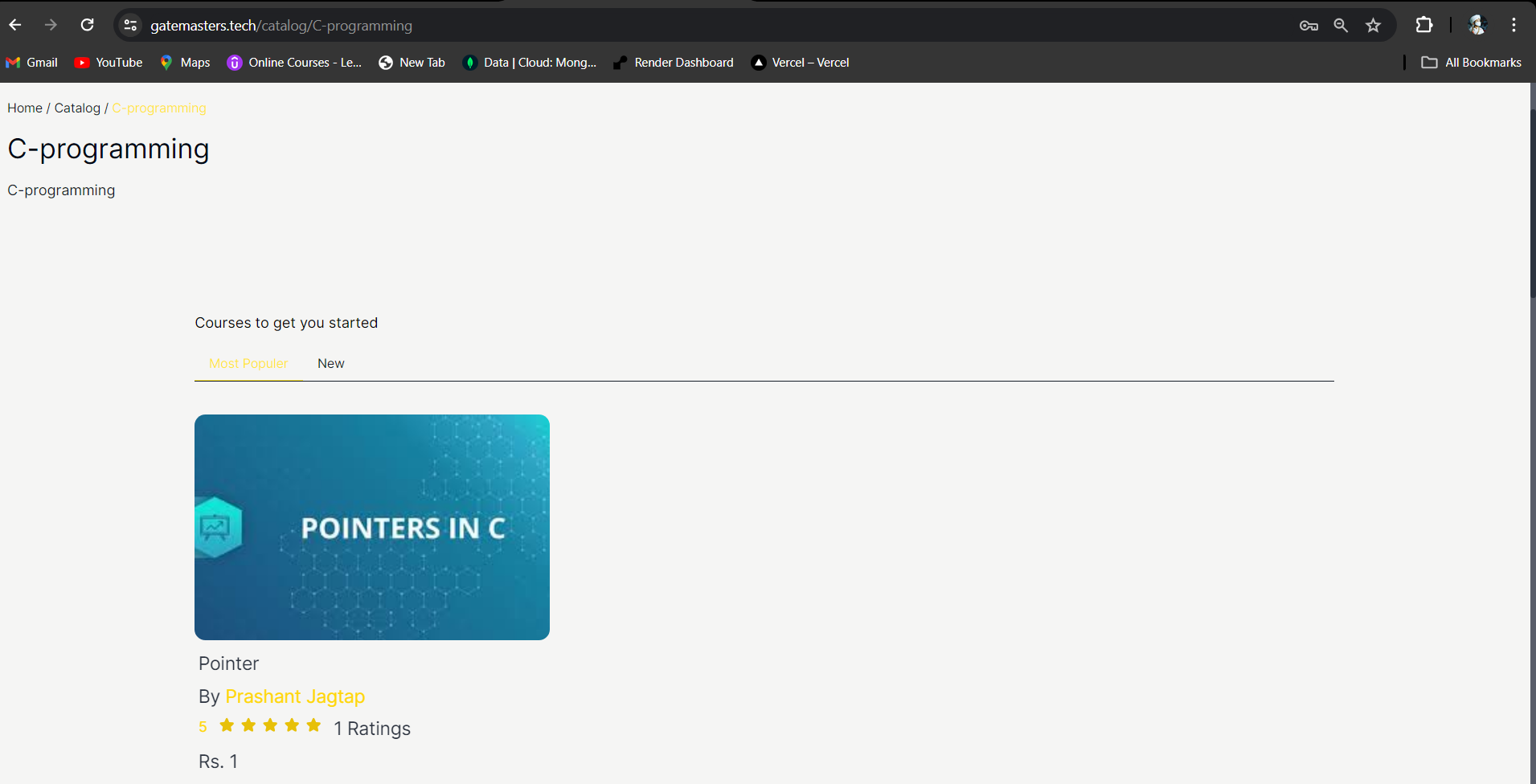This screenshot has width=1536, height=784.
Task: Open site information settings in address bar
Action: (129, 25)
